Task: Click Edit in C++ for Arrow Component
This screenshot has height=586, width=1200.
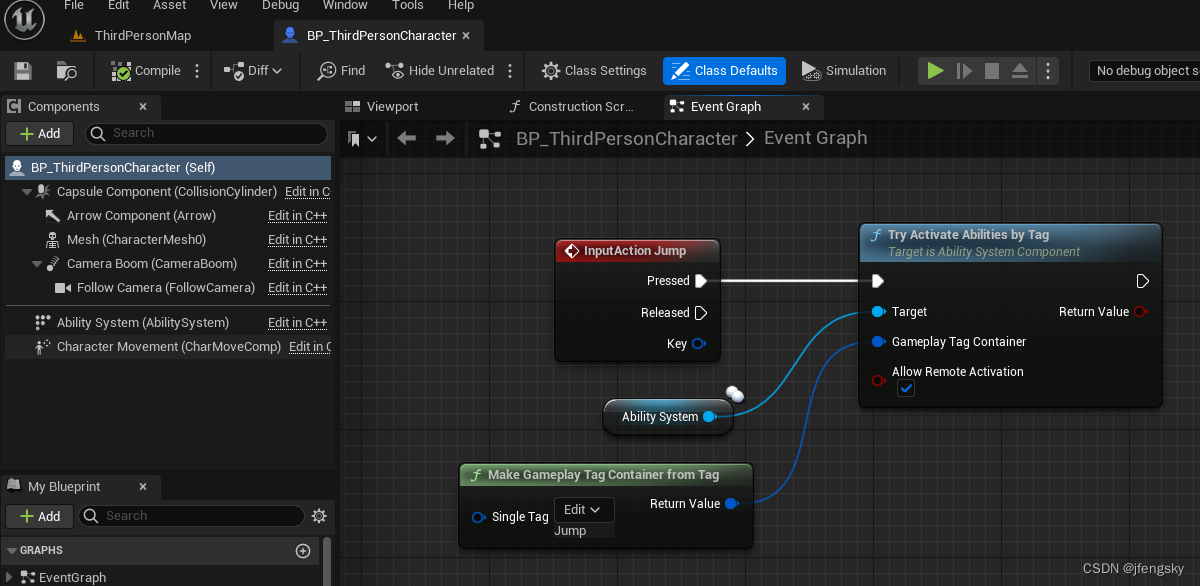Action: 298,215
